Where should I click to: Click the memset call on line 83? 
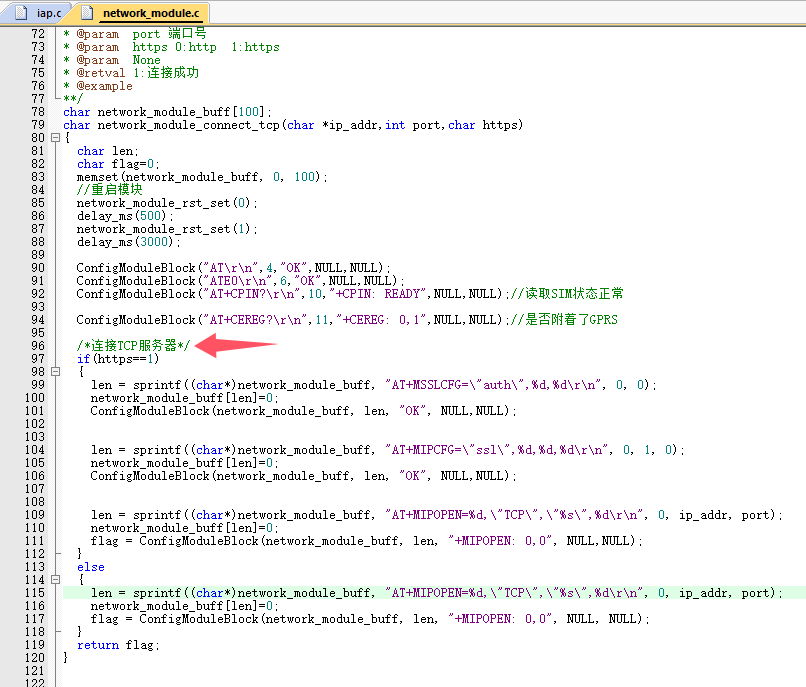202,177
